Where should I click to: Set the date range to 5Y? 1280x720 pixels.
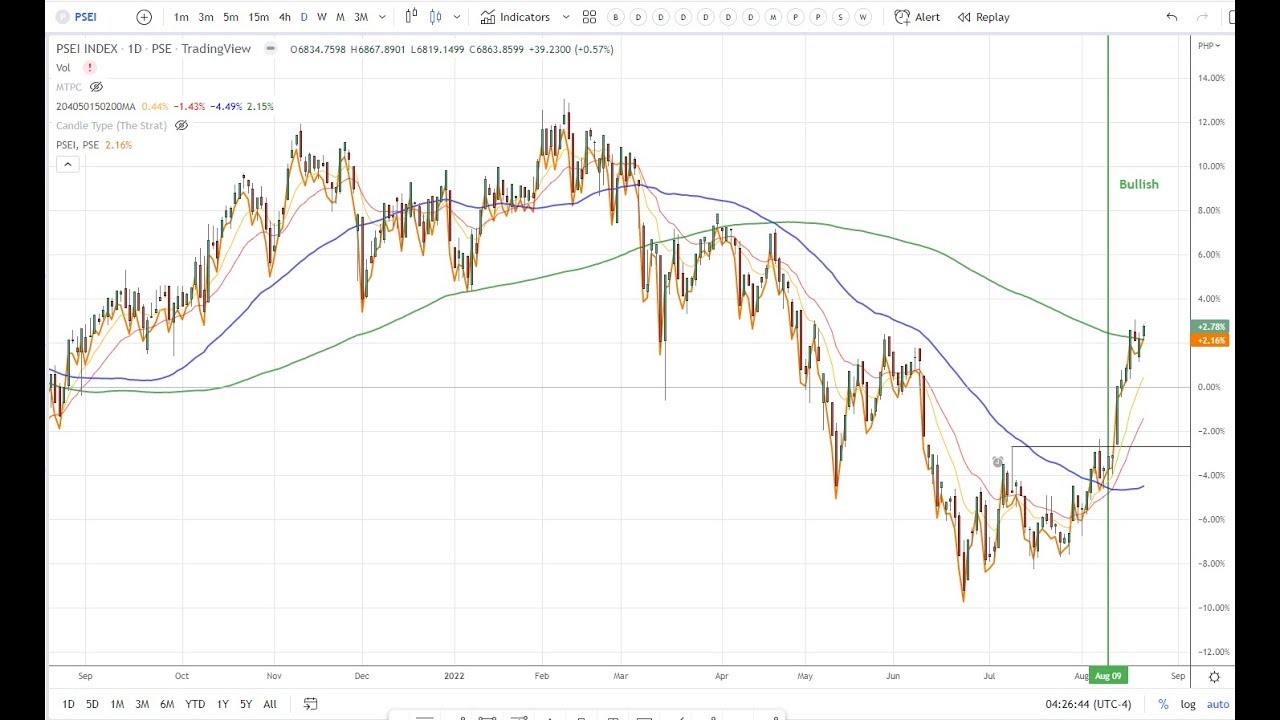pyautogui.click(x=246, y=704)
